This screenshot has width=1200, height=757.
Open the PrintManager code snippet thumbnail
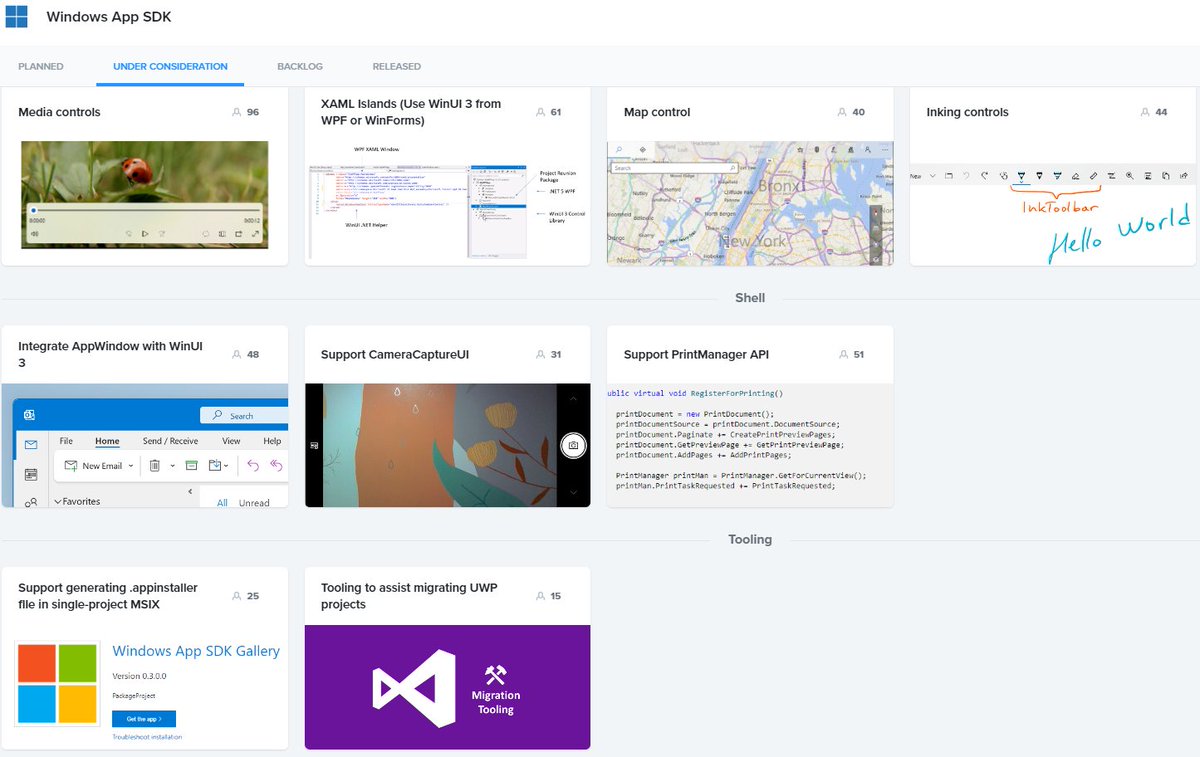[x=750, y=445]
